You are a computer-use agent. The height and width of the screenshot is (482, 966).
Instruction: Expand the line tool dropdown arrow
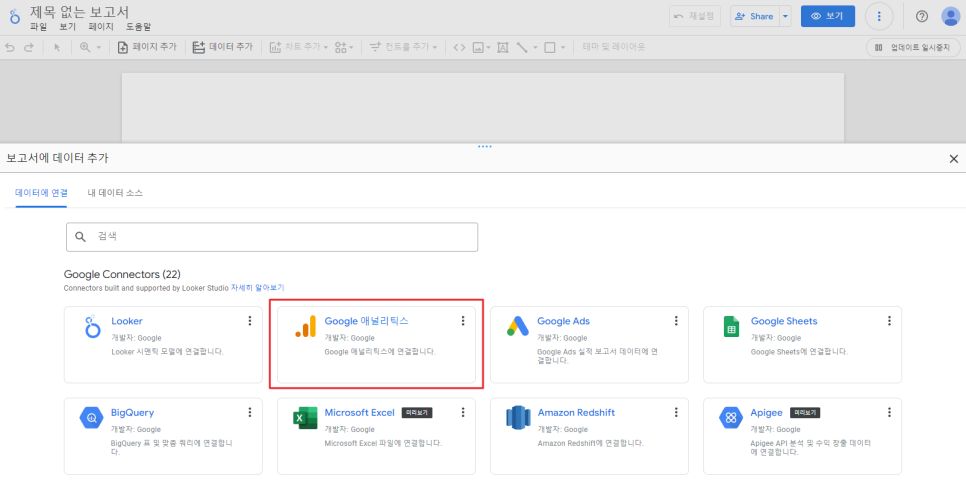(535, 47)
